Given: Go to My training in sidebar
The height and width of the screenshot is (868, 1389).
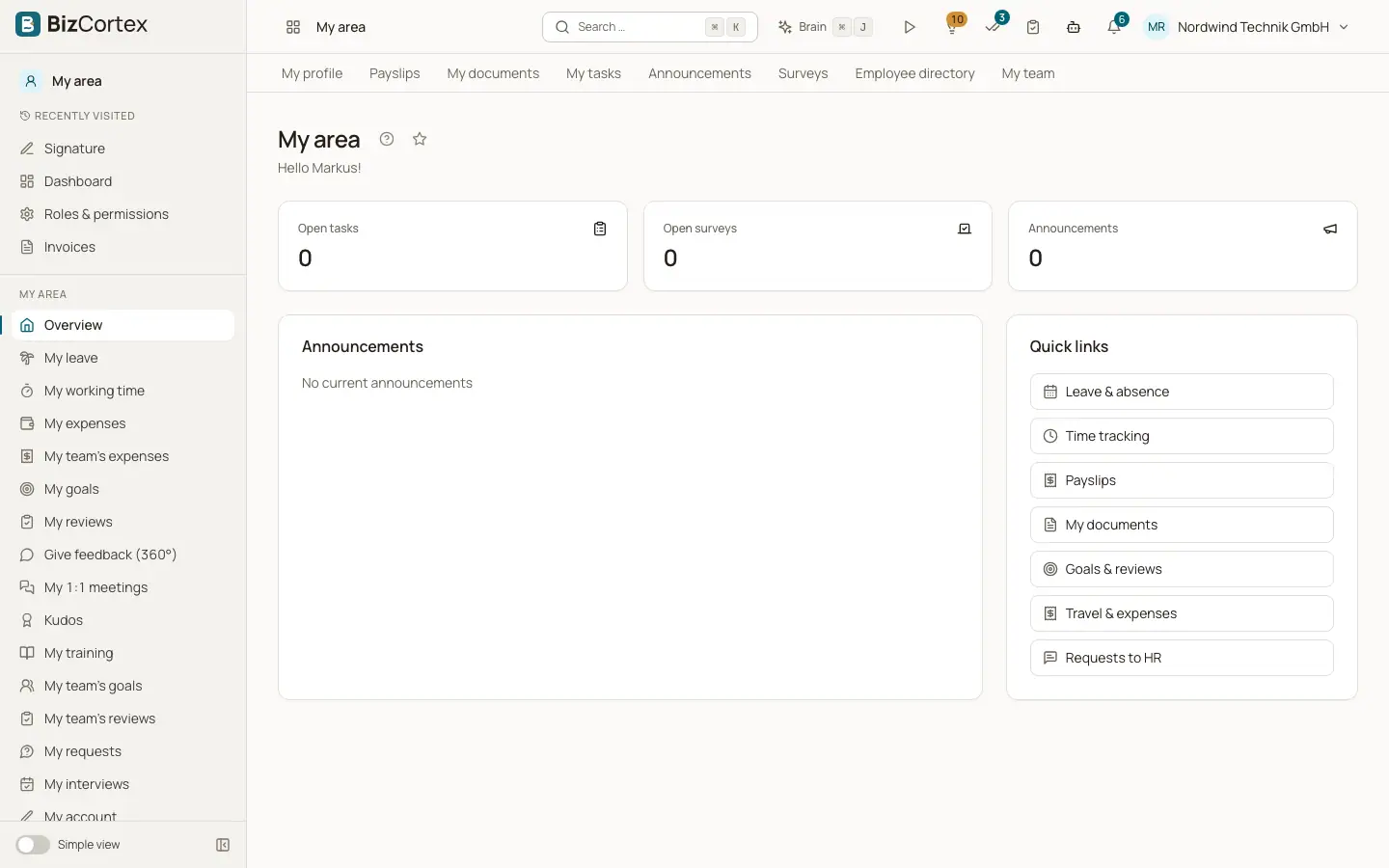Looking at the screenshot, I should pyautogui.click(x=123, y=653).
